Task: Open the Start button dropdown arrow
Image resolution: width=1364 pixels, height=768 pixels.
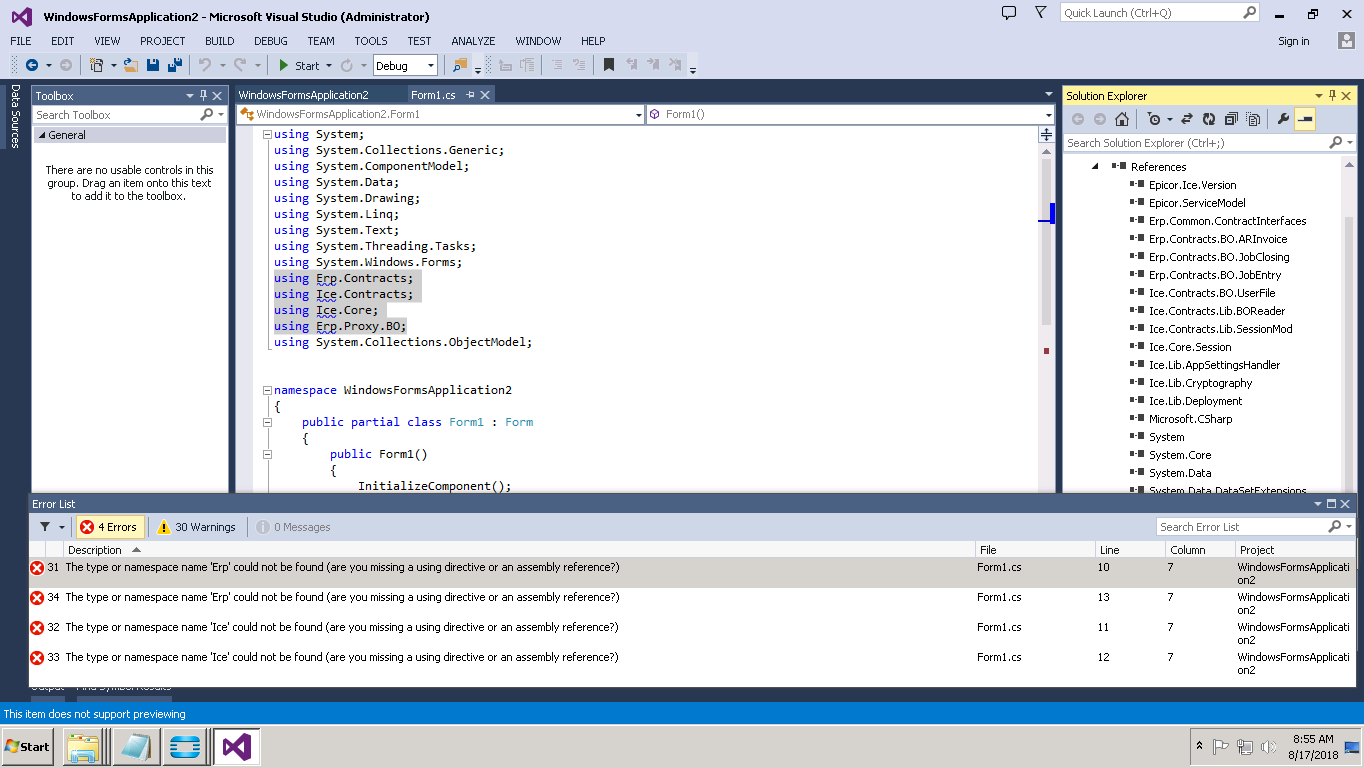Action: pos(328,66)
